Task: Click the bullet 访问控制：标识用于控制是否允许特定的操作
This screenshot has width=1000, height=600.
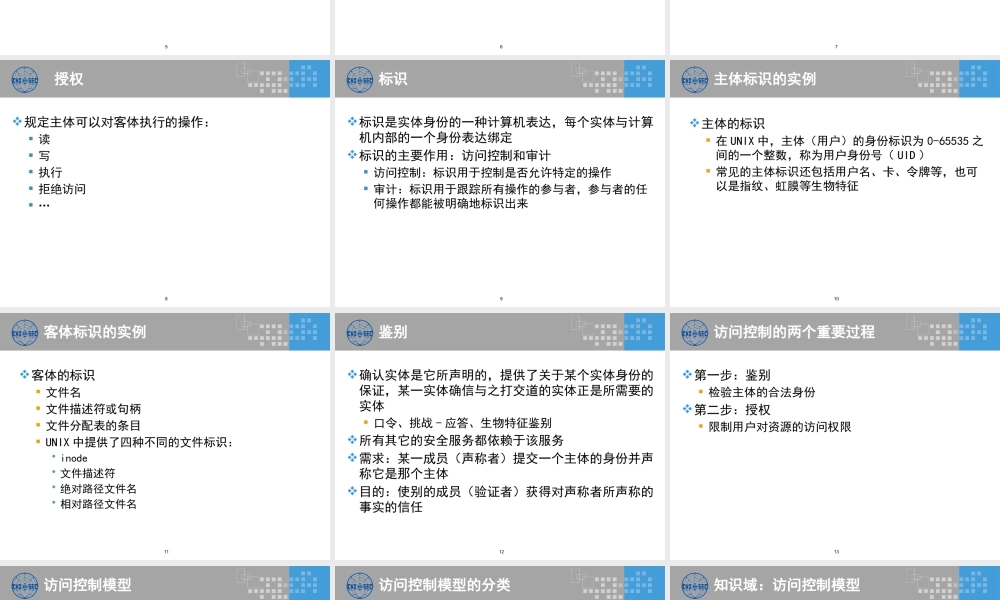Action: [x=492, y=172]
